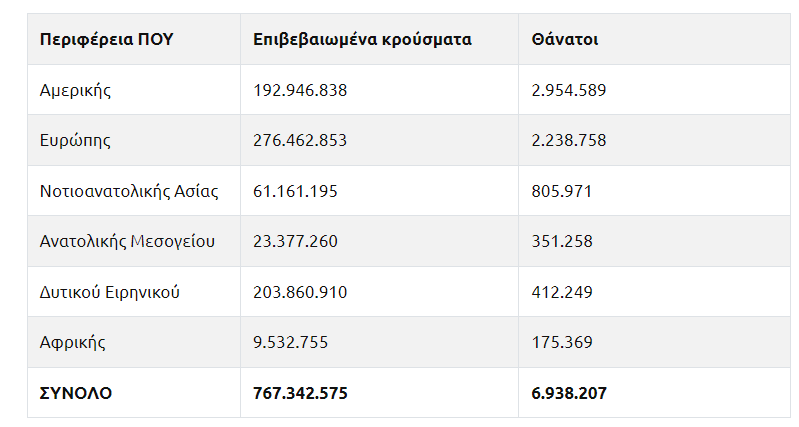Image resolution: width=799 pixels, height=427 pixels.
Task: Click the deaths value 2.238.758
Action: coord(569,140)
